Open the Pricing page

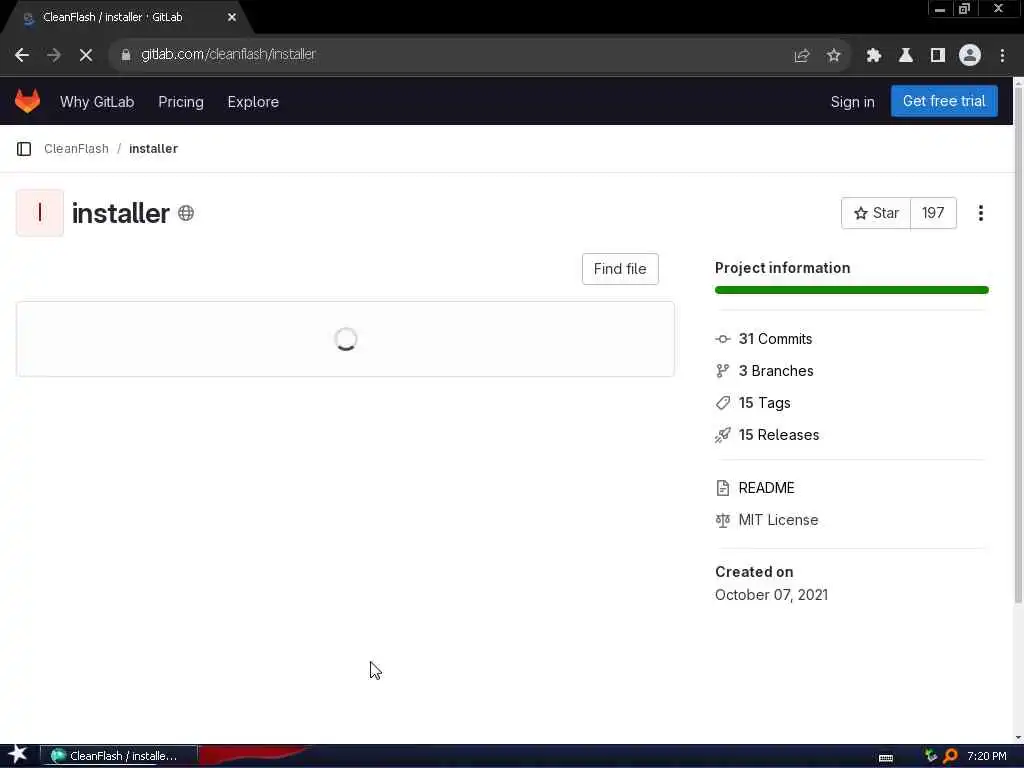click(181, 102)
